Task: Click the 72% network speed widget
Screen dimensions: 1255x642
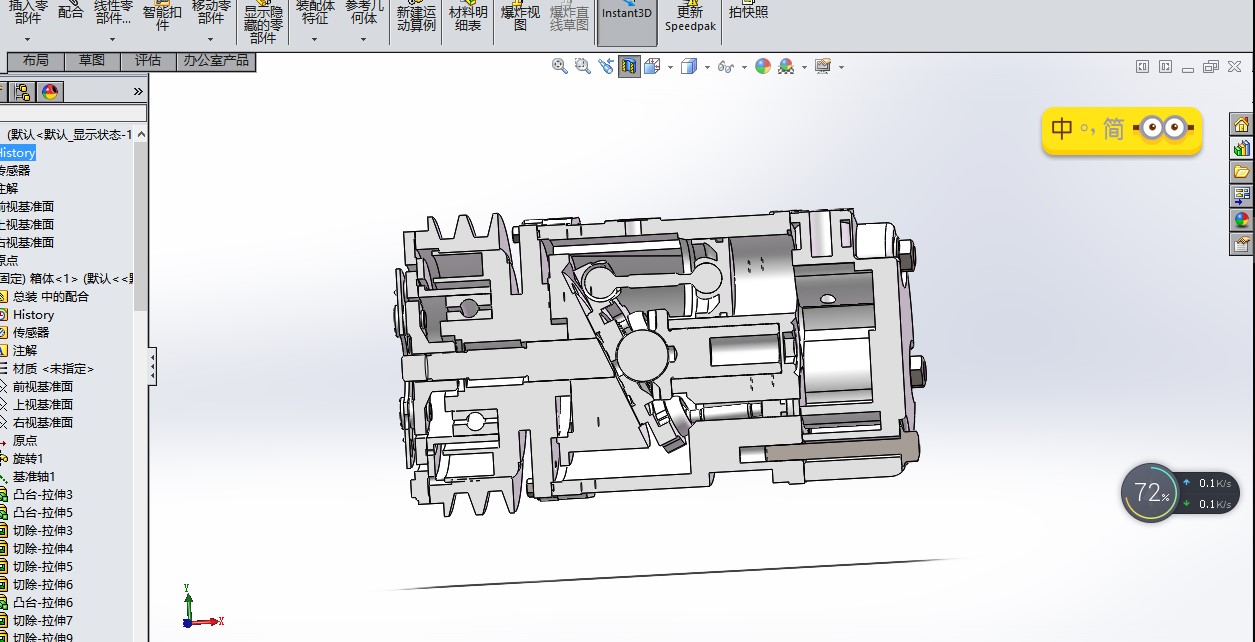Action: click(1152, 493)
